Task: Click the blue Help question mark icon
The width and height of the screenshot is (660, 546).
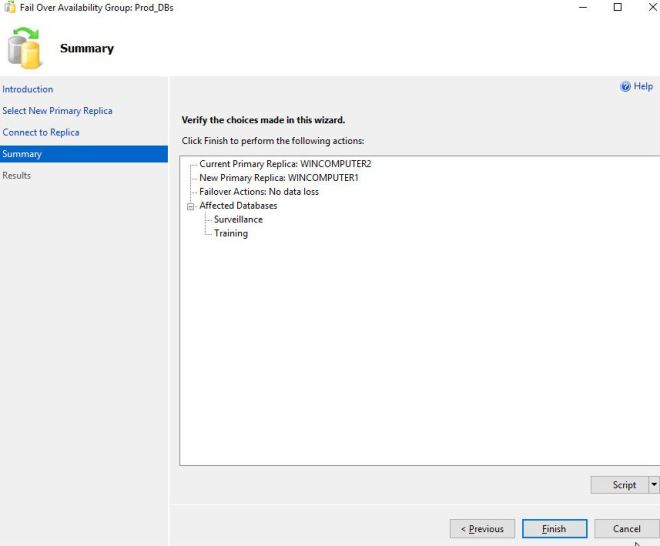Action: pos(625,87)
